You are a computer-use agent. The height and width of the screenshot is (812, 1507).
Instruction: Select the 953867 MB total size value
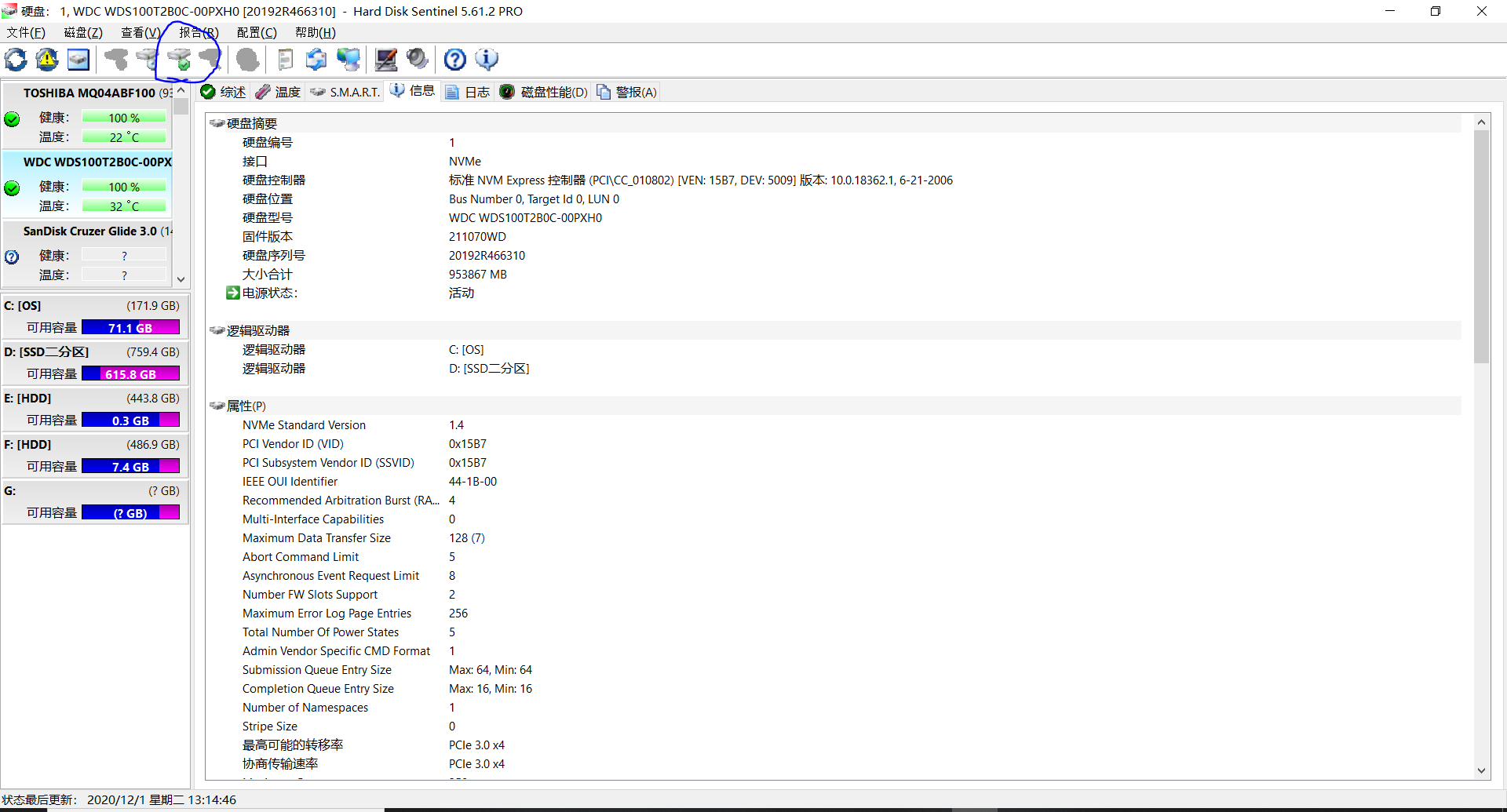click(x=478, y=275)
